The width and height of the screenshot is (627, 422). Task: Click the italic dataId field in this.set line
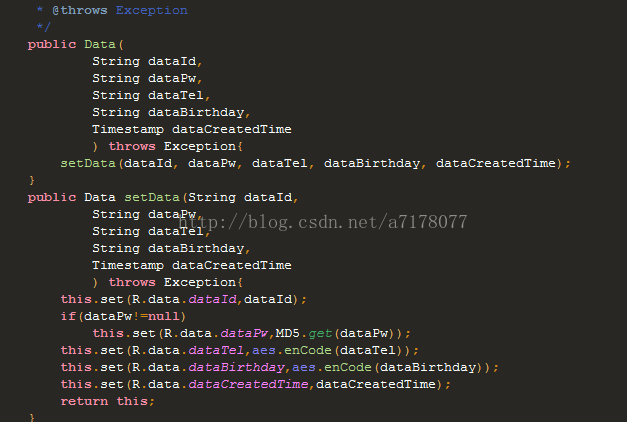coord(212,300)
